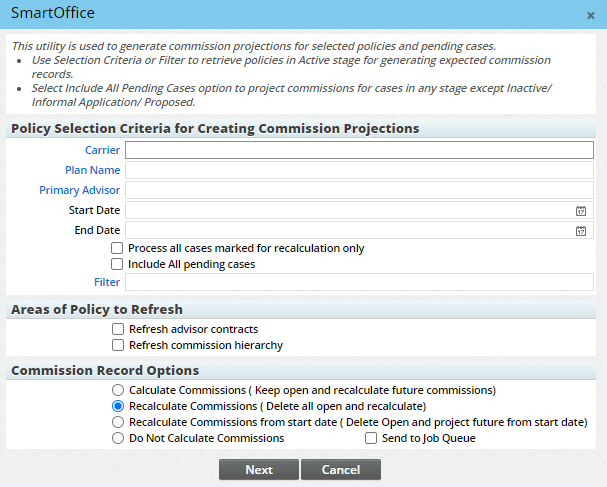Select Recalculate Commissions delete all open option
The width and height of the screenshot is (607, 487).
tap(118, 406)
